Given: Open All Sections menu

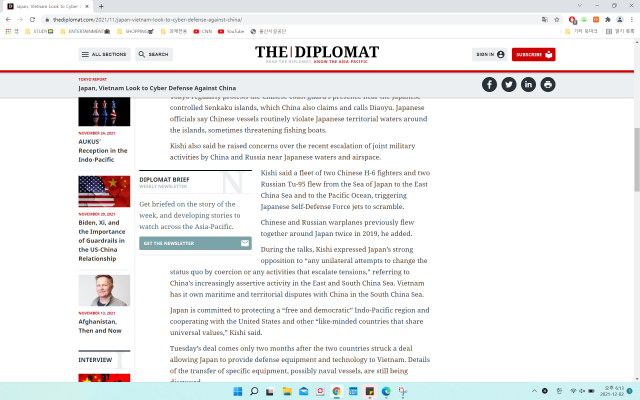Looking at the screenshot, I should click(x=105, y=54).
